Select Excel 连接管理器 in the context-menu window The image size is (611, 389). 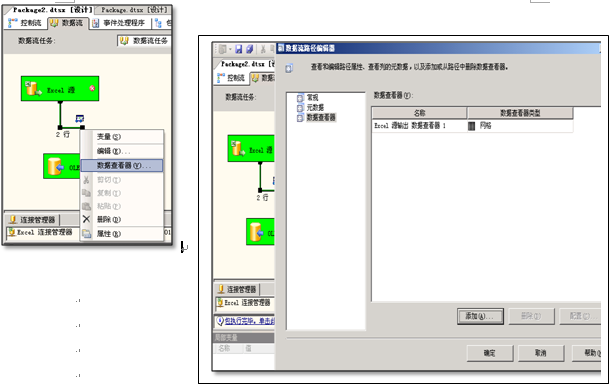(x=41, y=232)
